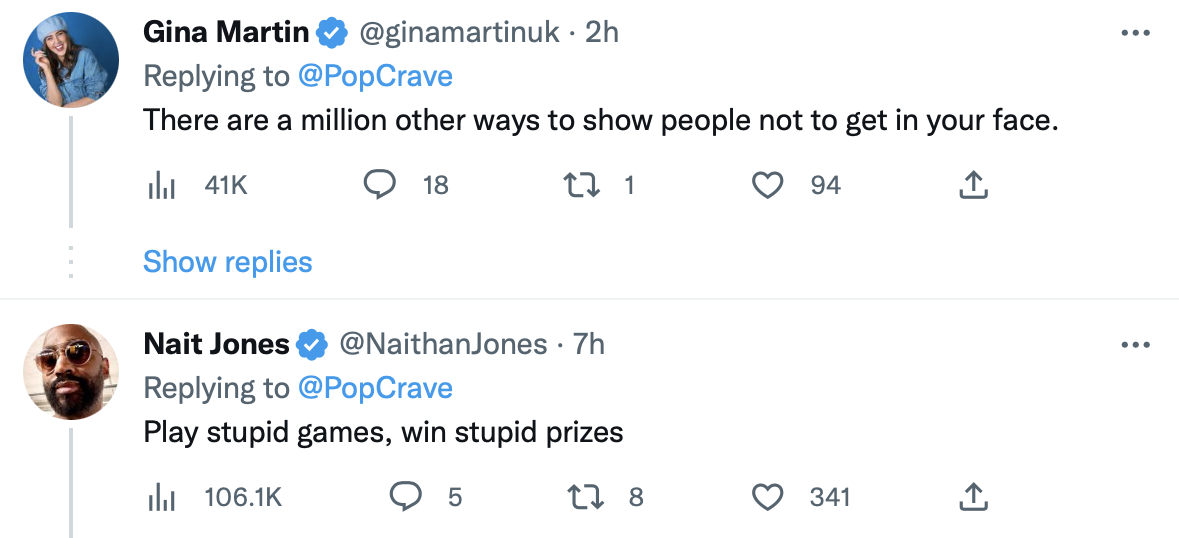Open @PopCrave link in Nait's reply
Image resolution: width=1179 pixels, height=538 pixels.
[375, 388]
